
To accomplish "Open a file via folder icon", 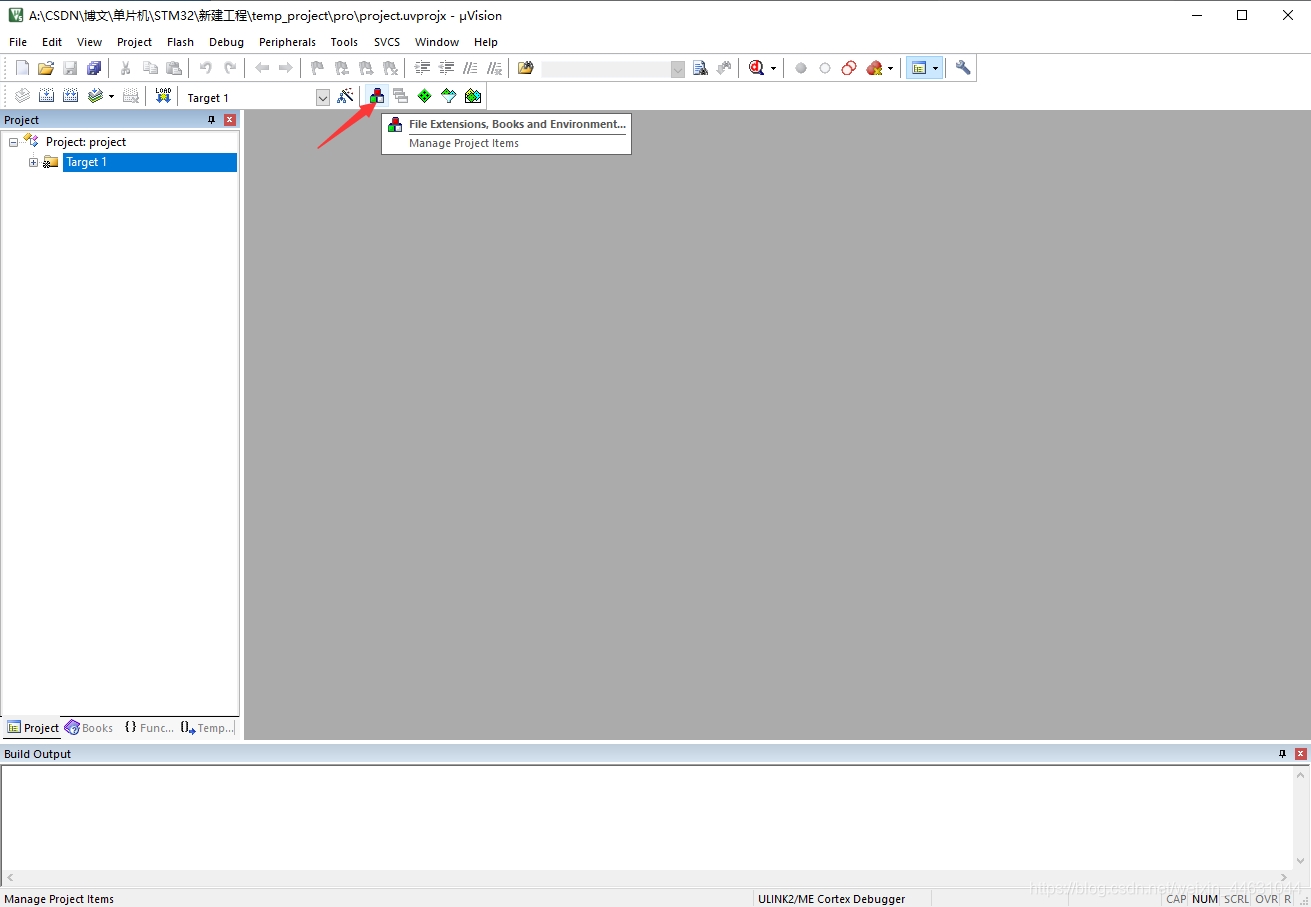I will pyautogui.click(x=46, y=68).
